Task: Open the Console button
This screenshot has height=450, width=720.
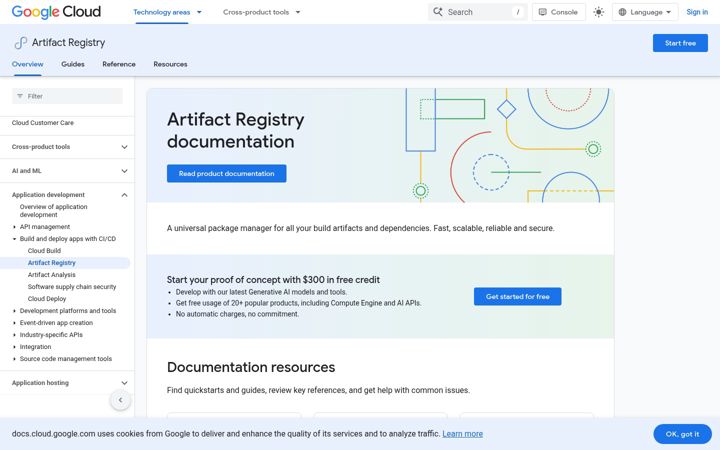Action: point(558,12)
